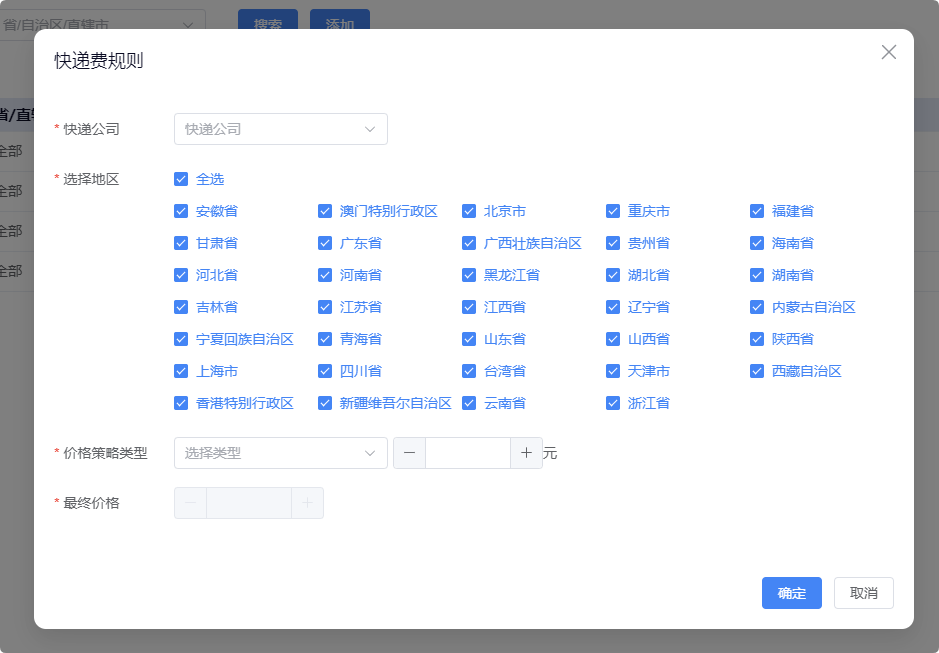
Task: Toggle the 湖北省 checkbox
Action: pos(613,275)
